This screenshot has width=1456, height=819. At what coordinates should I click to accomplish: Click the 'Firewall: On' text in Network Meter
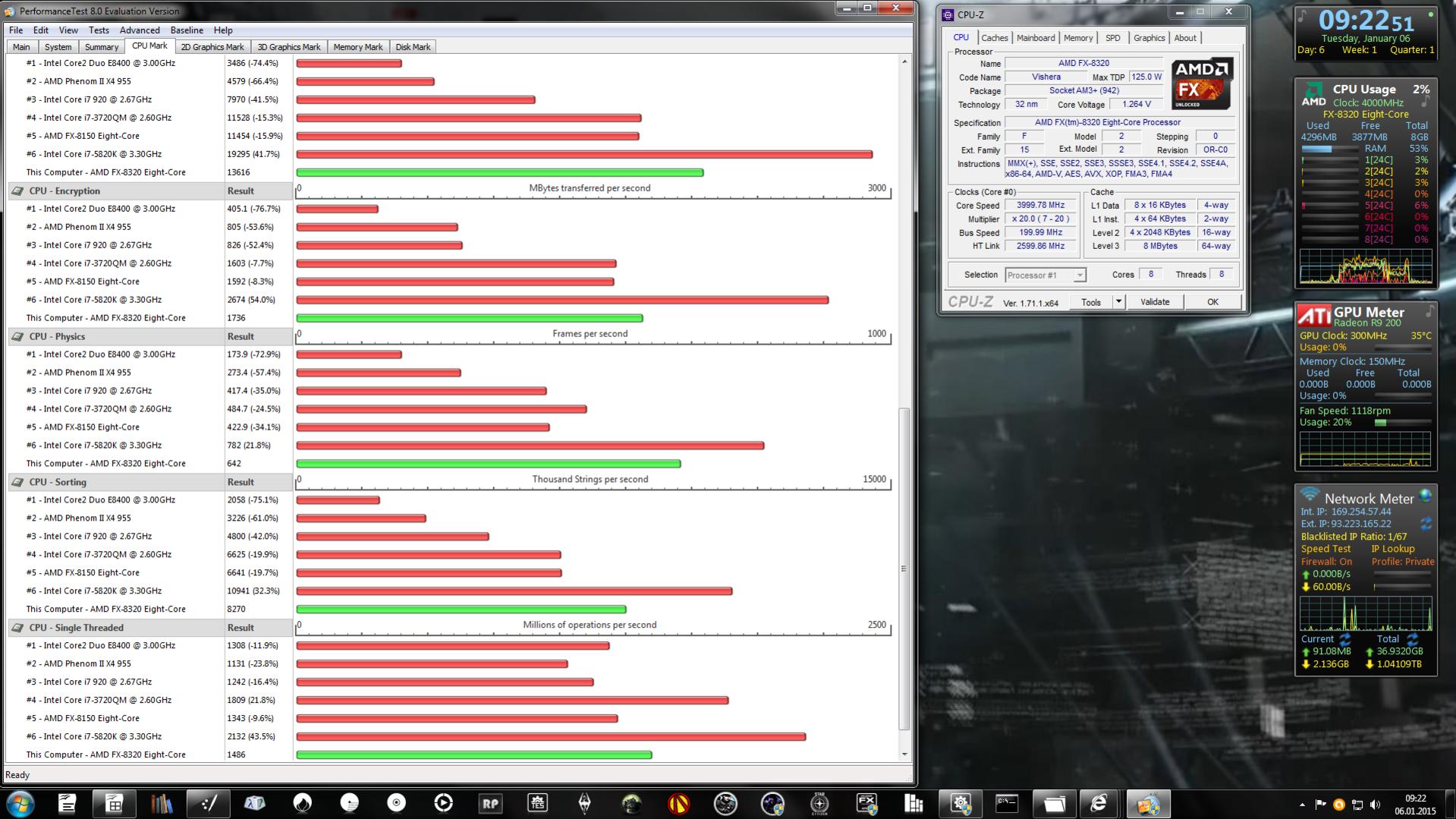pos(1326,562)
